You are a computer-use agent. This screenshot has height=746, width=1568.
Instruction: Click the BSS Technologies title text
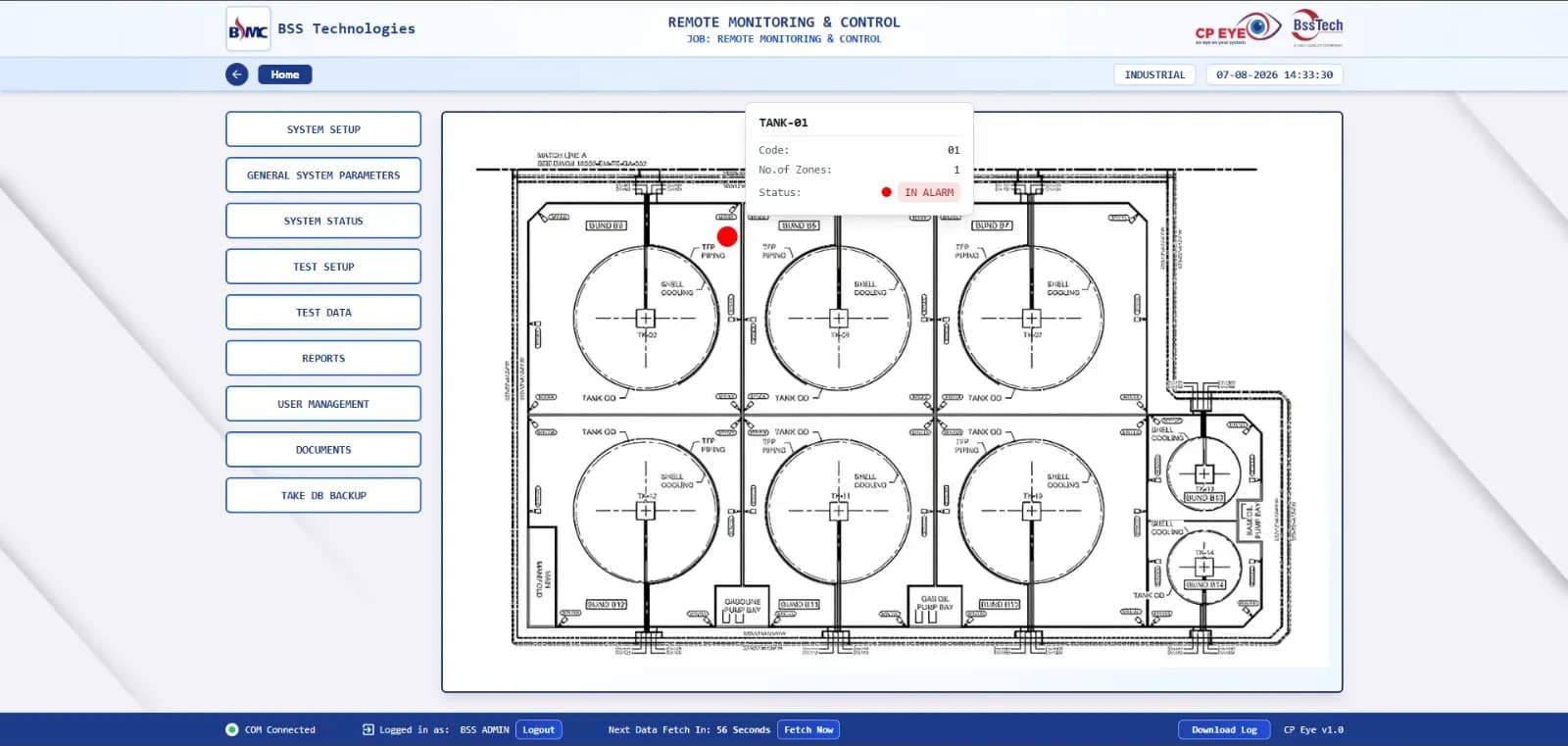(346, 28)
